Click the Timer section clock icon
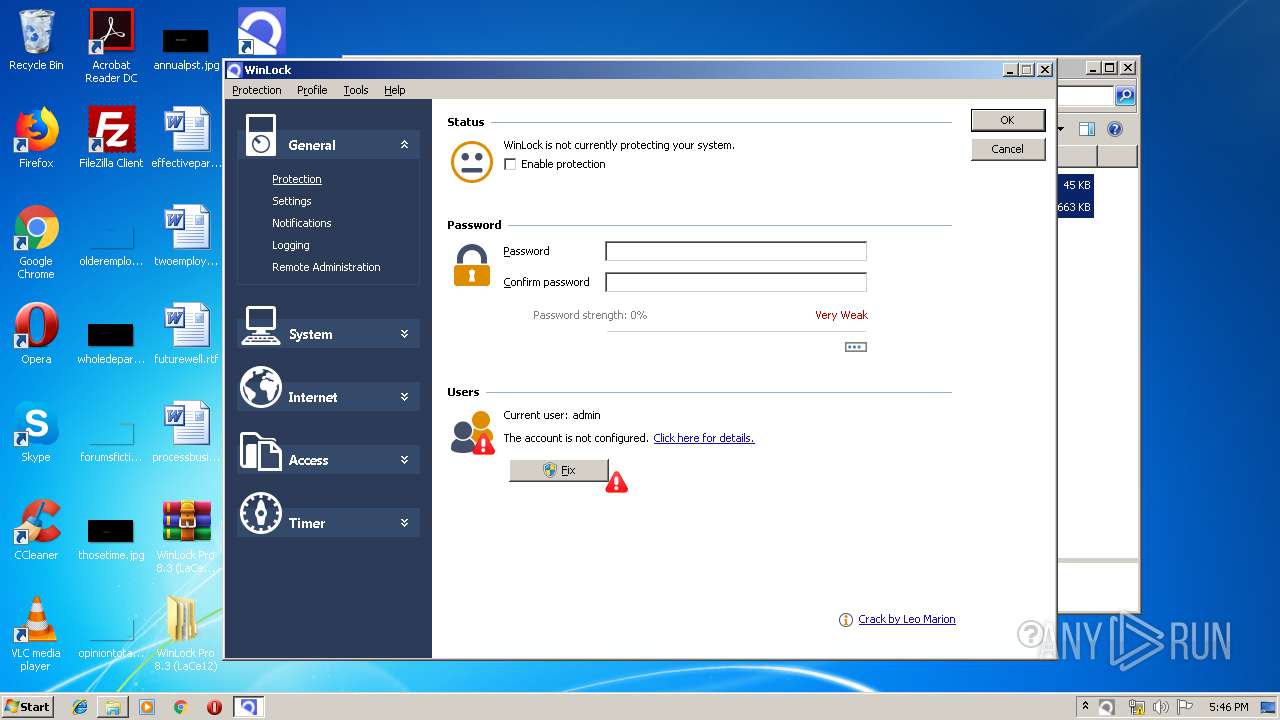Image resolution: width=1280 pixels, height=720 pixels. pos(261,513)
